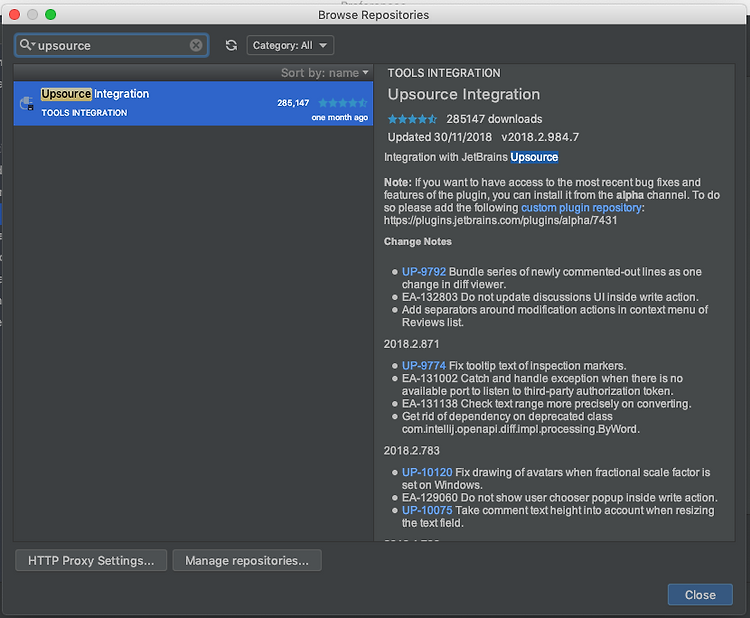Click the red close window button
The image size is (750, 618).
[x=14, y=14]
